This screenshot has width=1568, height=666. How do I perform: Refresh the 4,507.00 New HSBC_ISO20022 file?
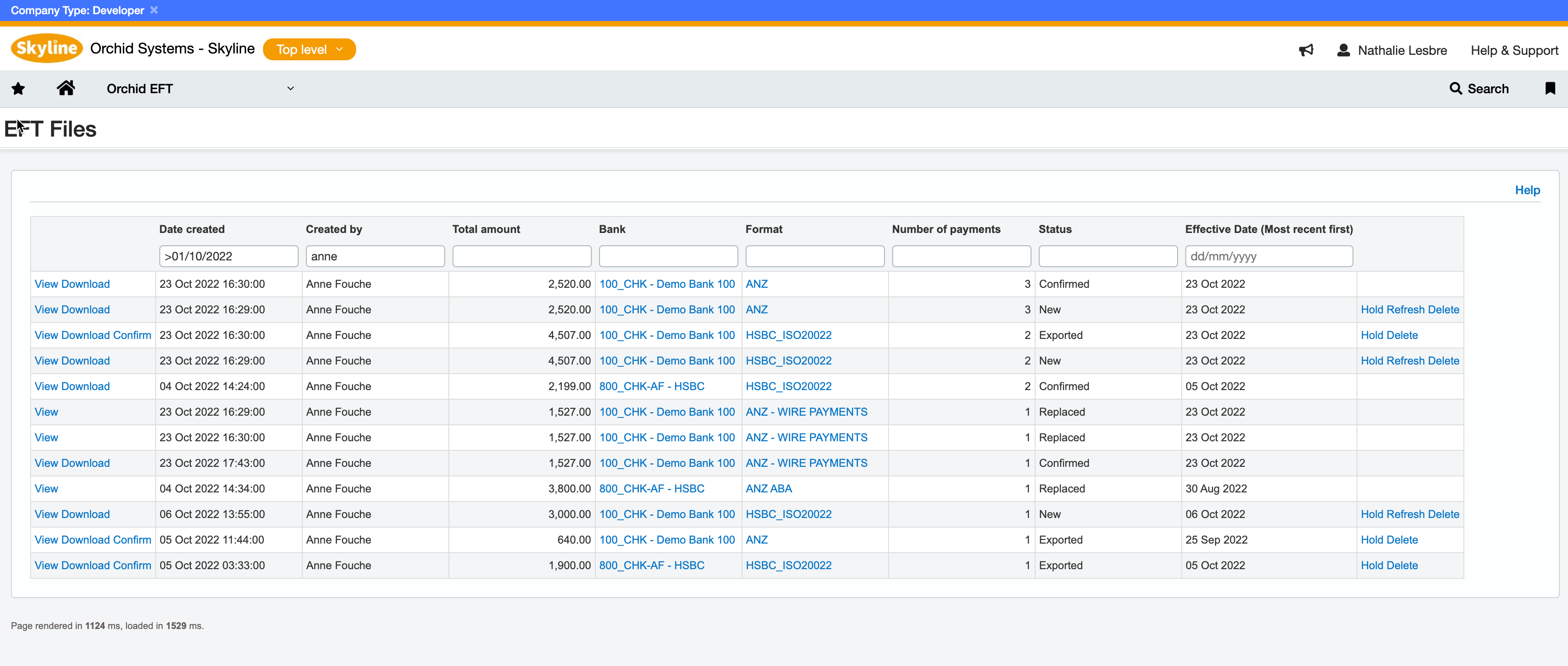[1405, 361]
